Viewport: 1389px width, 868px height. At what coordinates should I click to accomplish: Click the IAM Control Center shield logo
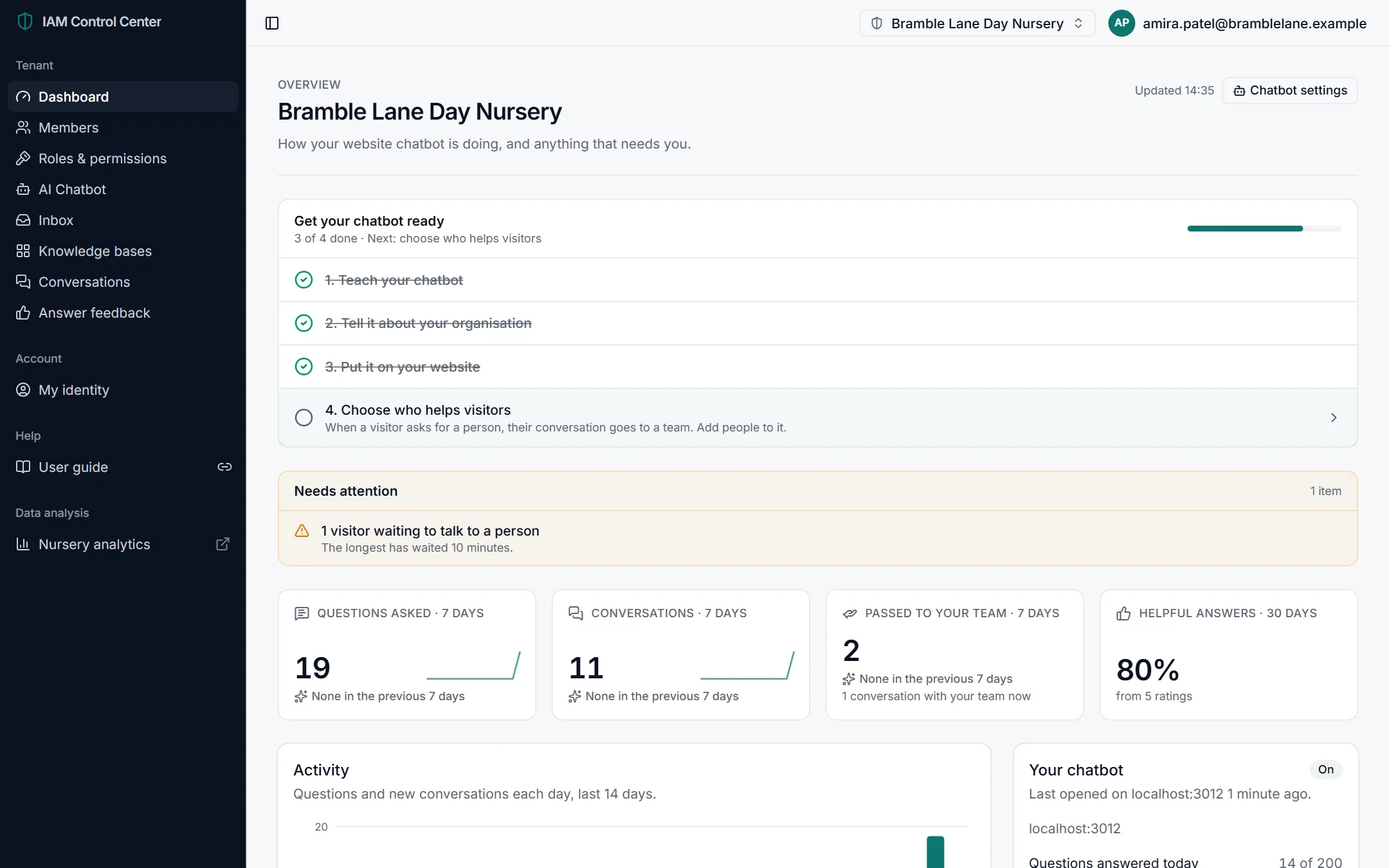point(25,21)
